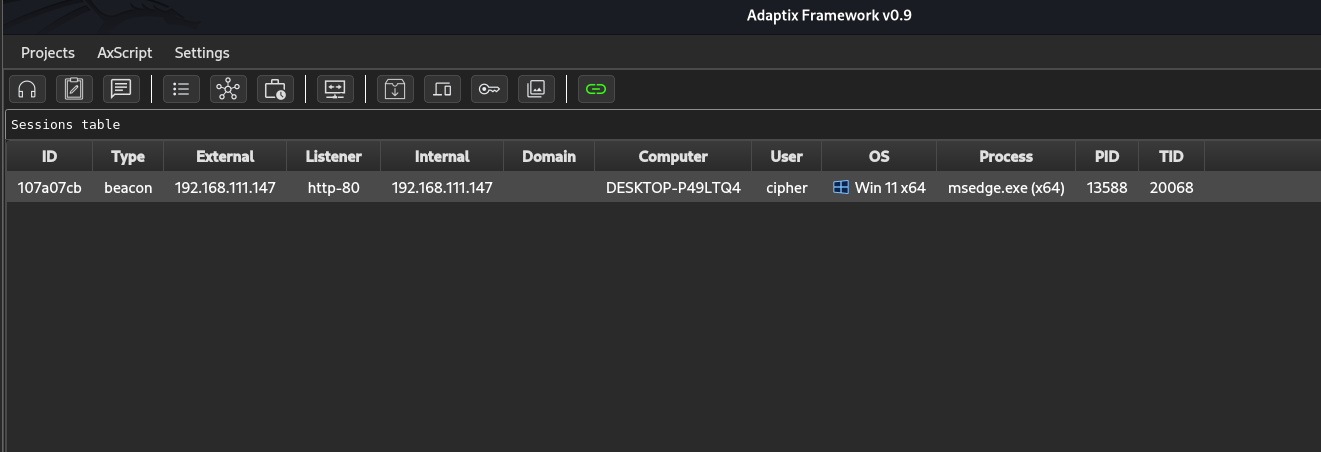The height and width of the screenshot is (452, 1321).
Task: Select the beacon session row 107a07cb
Action: pyautogui.click(x=50, y=188)
